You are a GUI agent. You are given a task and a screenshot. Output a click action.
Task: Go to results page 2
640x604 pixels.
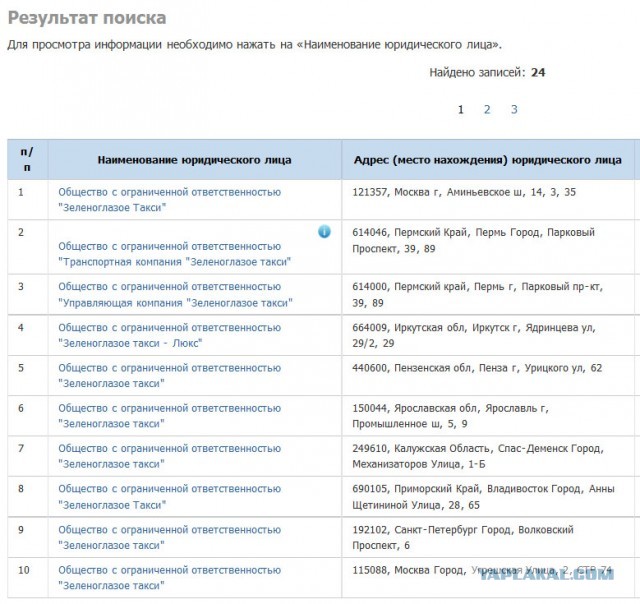(487, 110)
